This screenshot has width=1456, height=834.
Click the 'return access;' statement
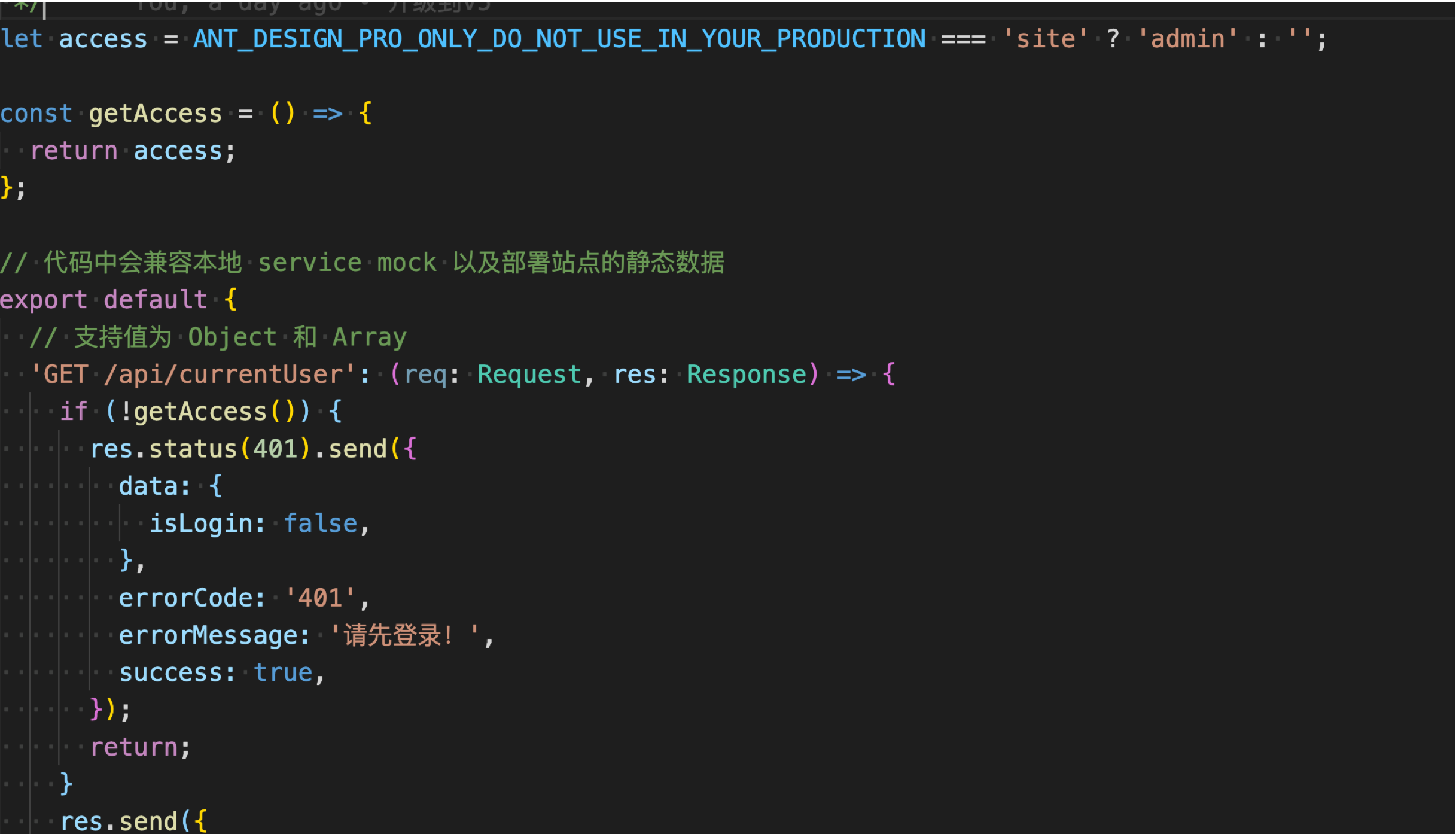[x=133, y=151]
